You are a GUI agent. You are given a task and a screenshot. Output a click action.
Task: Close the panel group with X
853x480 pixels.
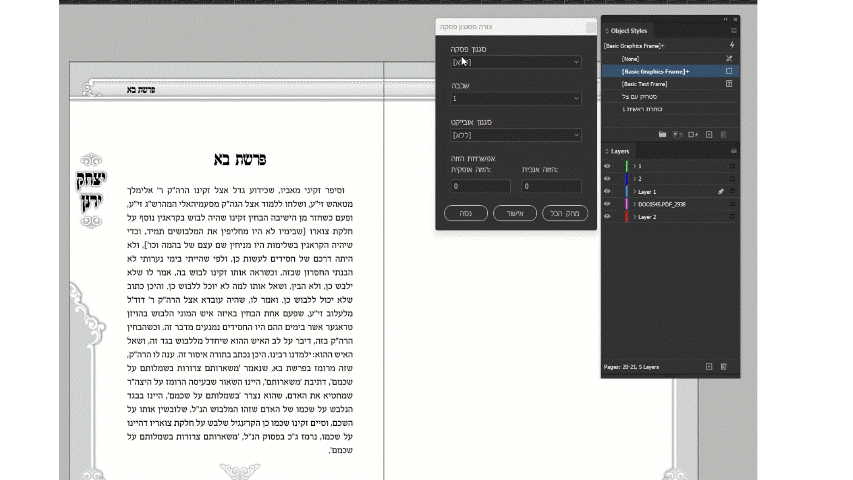coord(735,19)
